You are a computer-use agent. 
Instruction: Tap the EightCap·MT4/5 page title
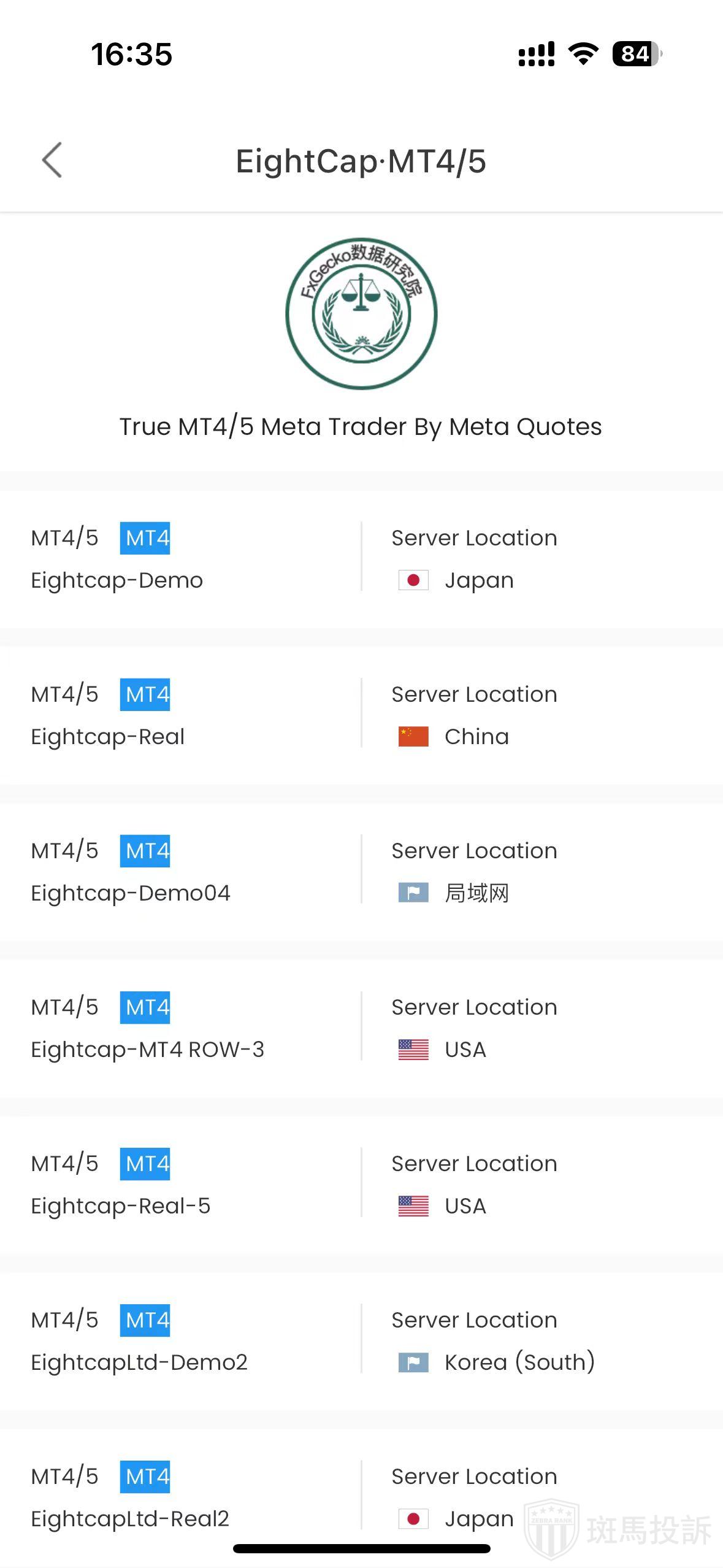point(361,161)
